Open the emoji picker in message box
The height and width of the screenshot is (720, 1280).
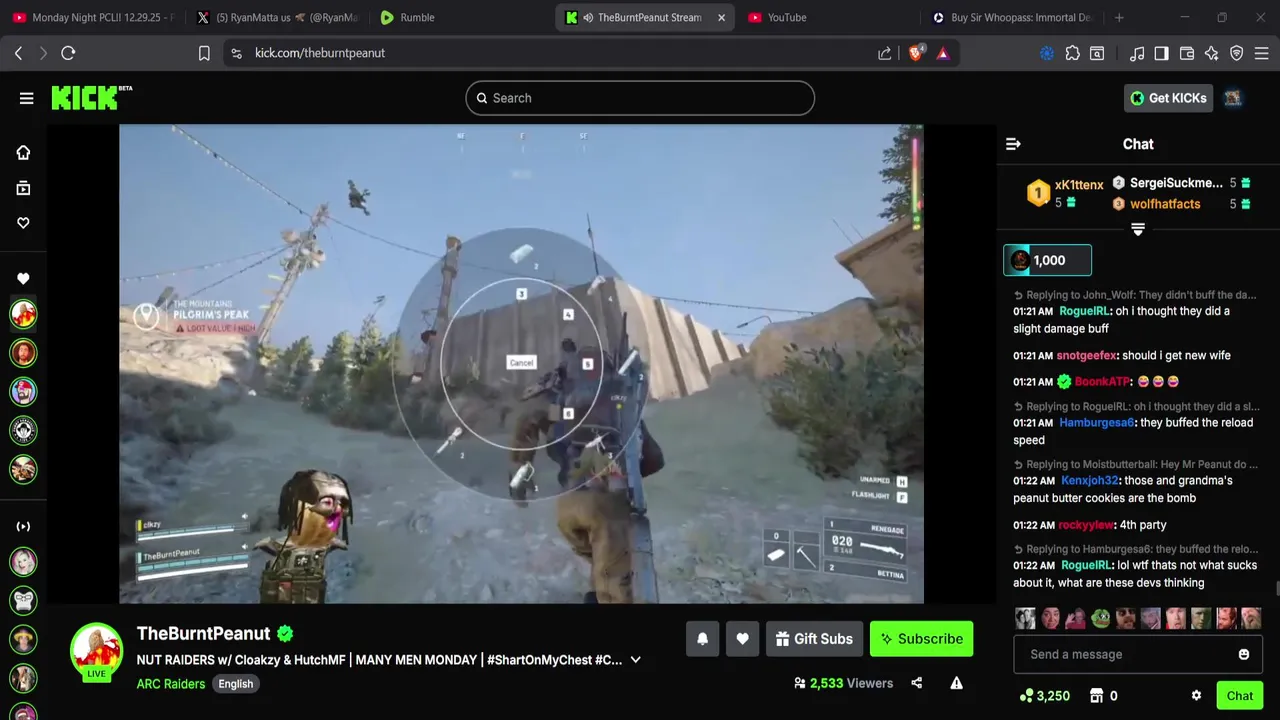1244,654
